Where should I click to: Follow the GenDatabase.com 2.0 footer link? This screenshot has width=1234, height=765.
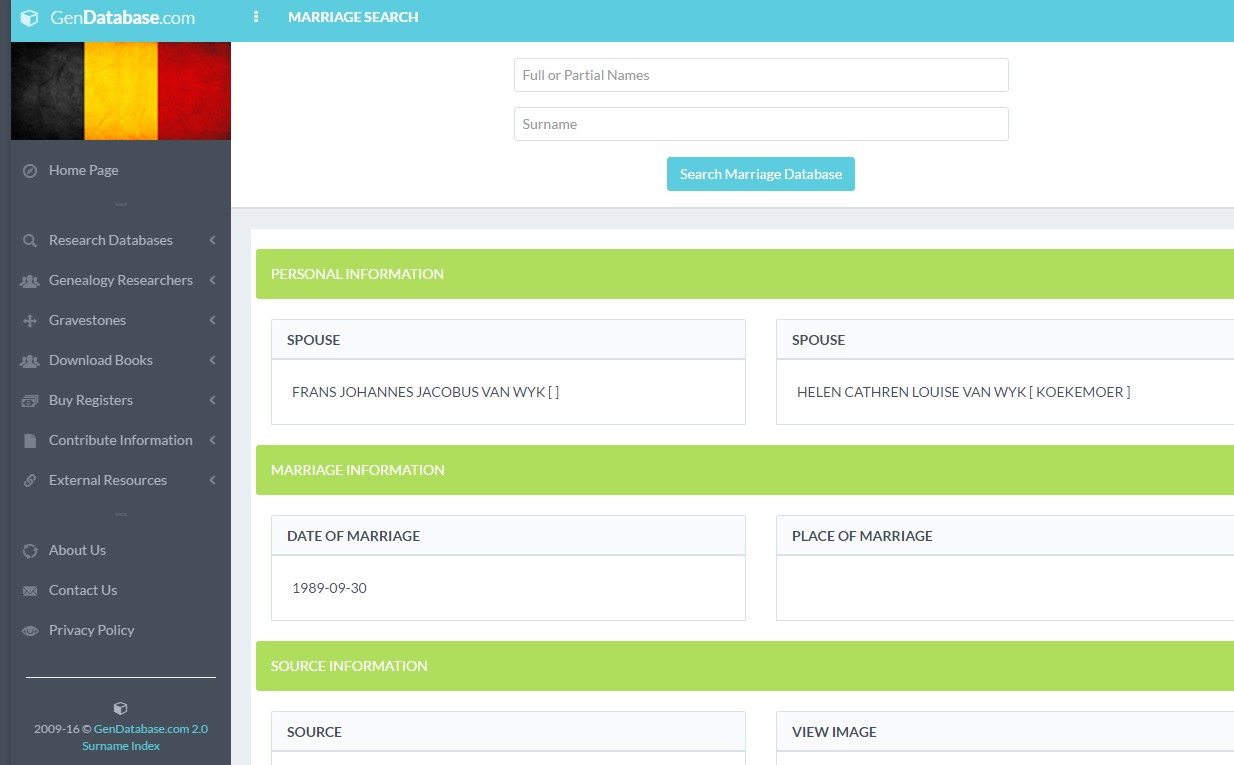pyautogui.click(x=151, y=729)
